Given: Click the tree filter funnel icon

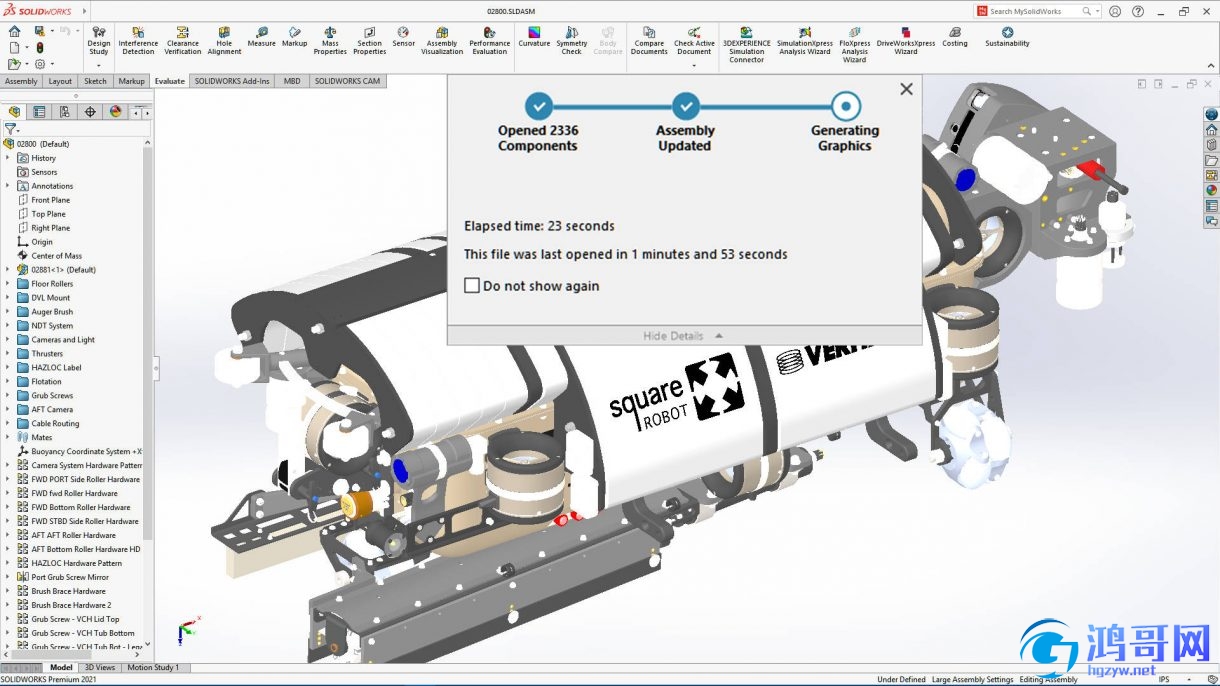Looking at the screenshot, I should click(10, 129).
